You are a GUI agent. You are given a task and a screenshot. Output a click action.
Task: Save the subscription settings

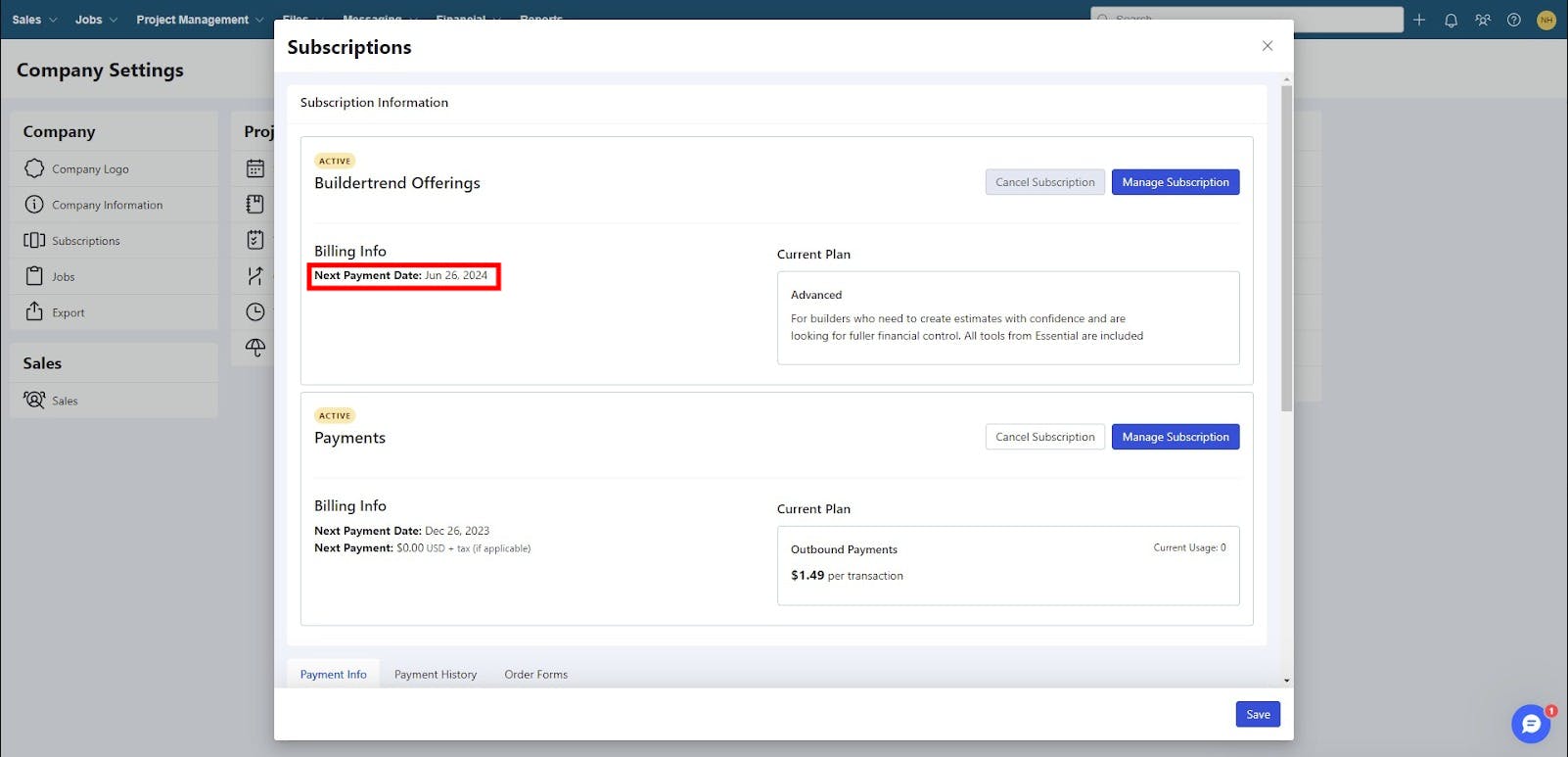click(x=1258, y=714)
